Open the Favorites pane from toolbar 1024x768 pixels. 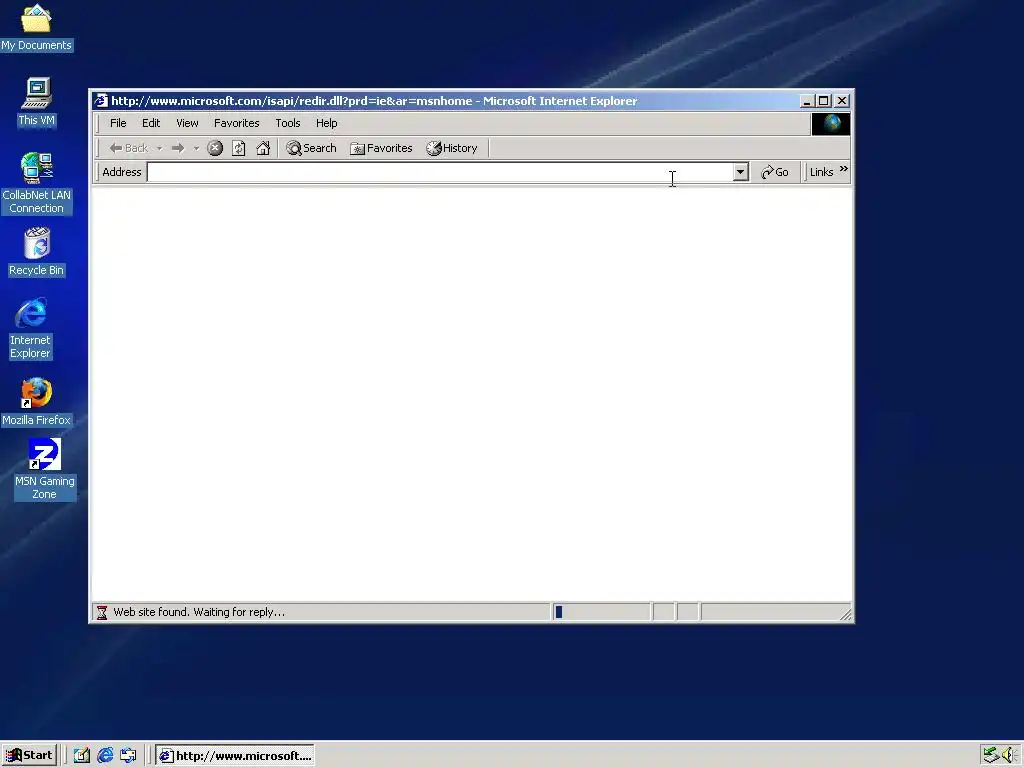pos(381,148)
